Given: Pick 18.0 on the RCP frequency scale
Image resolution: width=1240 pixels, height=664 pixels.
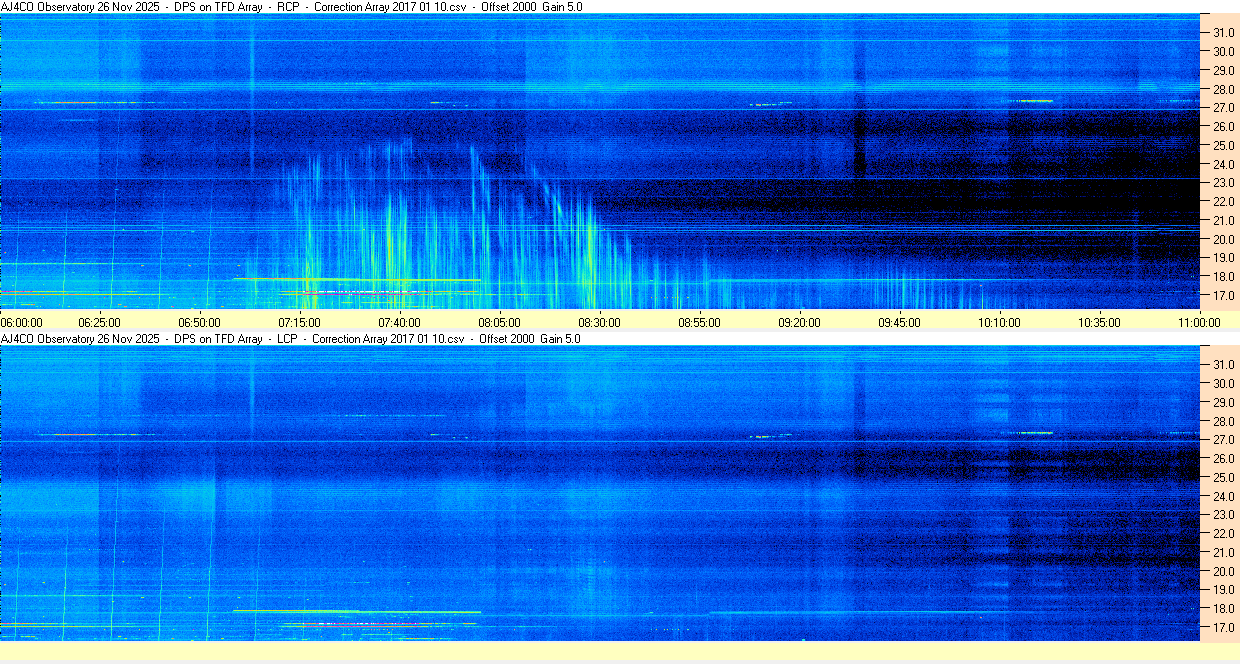Looking at the screenshot, I should pos(1223,278).
